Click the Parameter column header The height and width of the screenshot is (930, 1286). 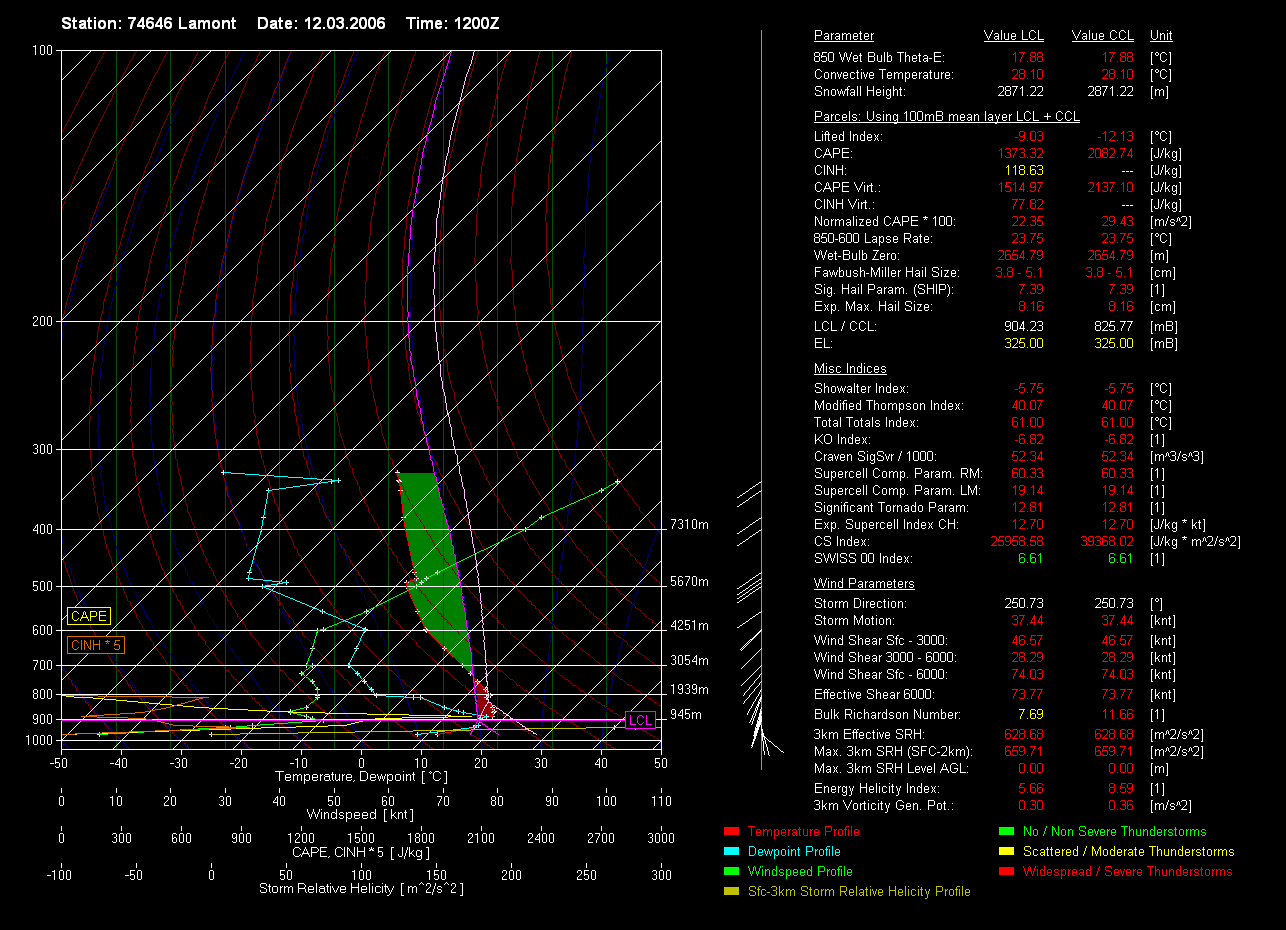(843, 36)
